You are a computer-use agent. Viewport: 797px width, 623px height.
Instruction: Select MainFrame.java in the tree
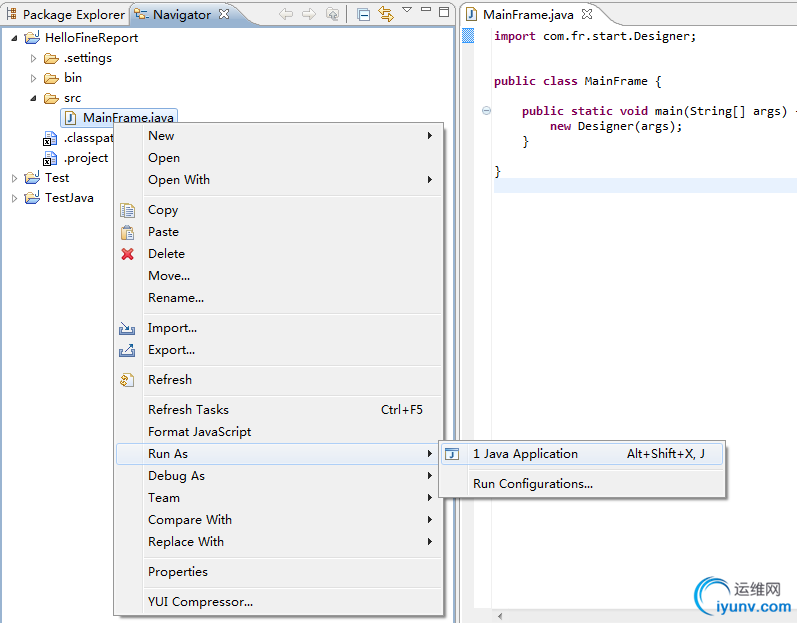119,118
